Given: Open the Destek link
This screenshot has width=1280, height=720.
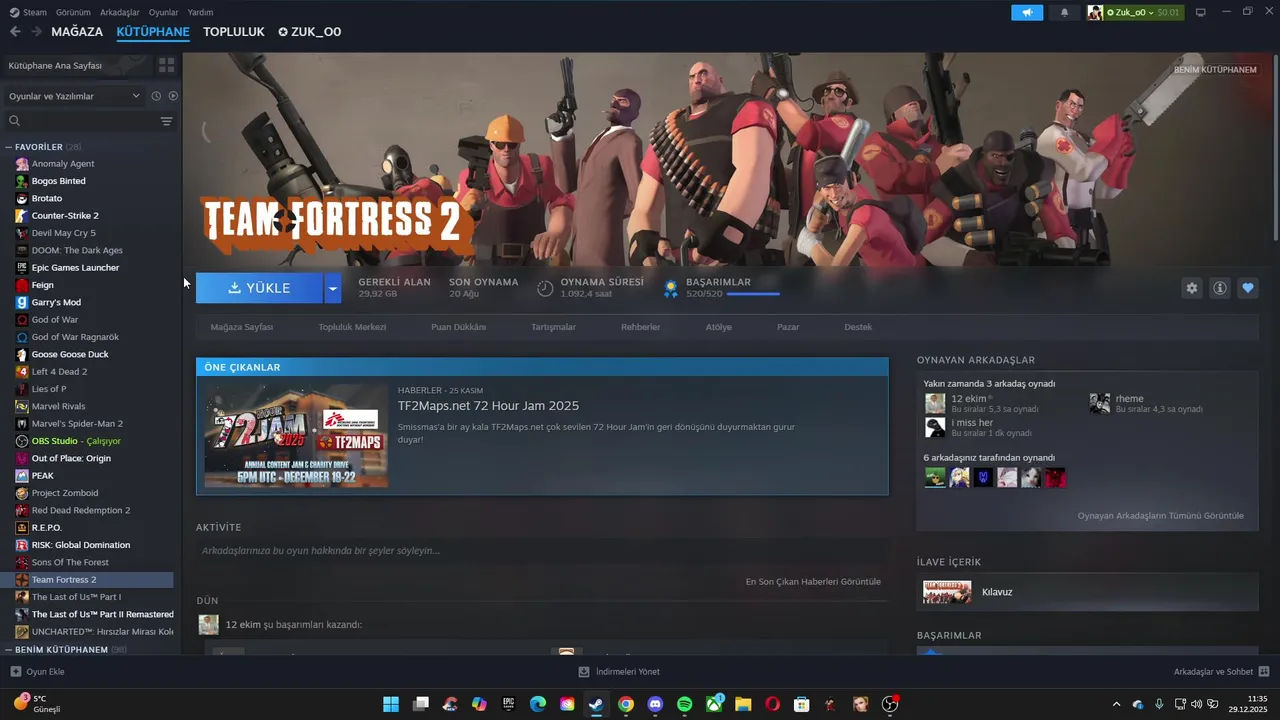Looking at the screenshot, I should coord(858,327).
